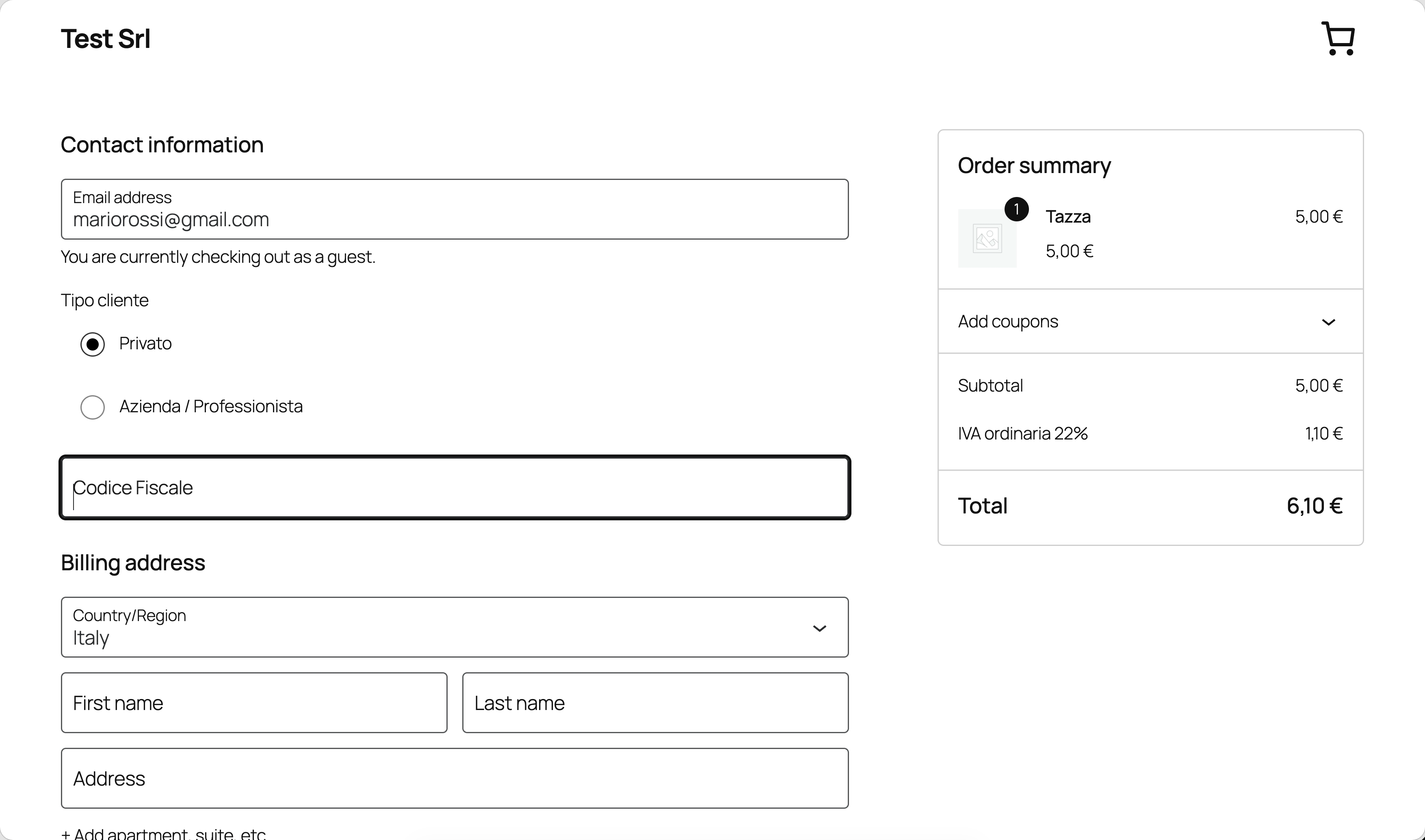Click the Tipo cliente label
1425x840 pixels.
[x=105, y=300]
